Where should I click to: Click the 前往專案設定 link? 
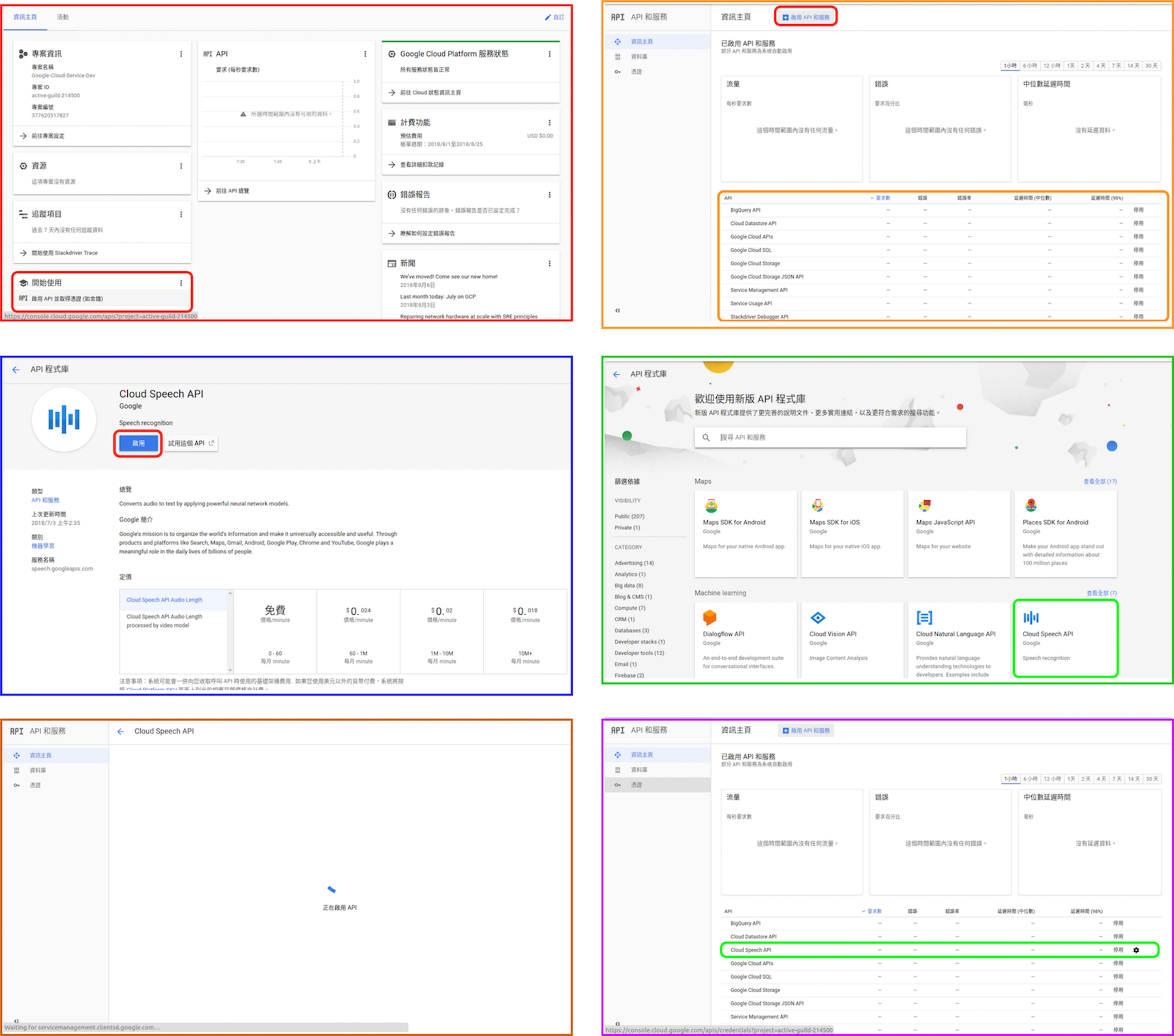[x=48, y=136]
